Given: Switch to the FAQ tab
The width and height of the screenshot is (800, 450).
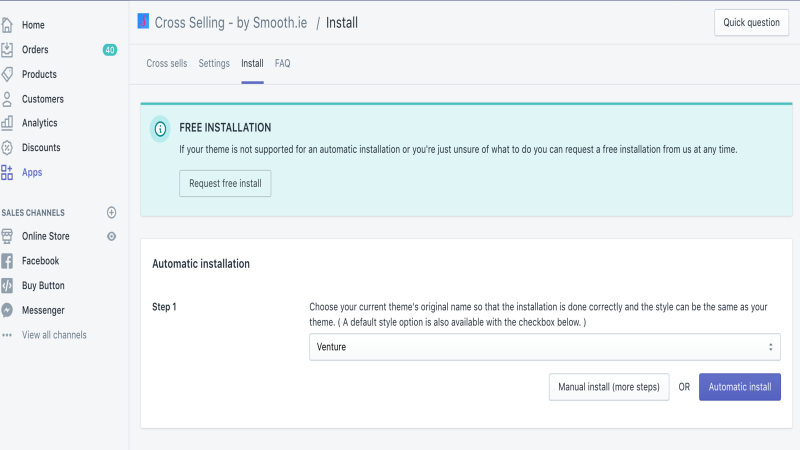Looking at the screenshot, I should pos(282,63).
